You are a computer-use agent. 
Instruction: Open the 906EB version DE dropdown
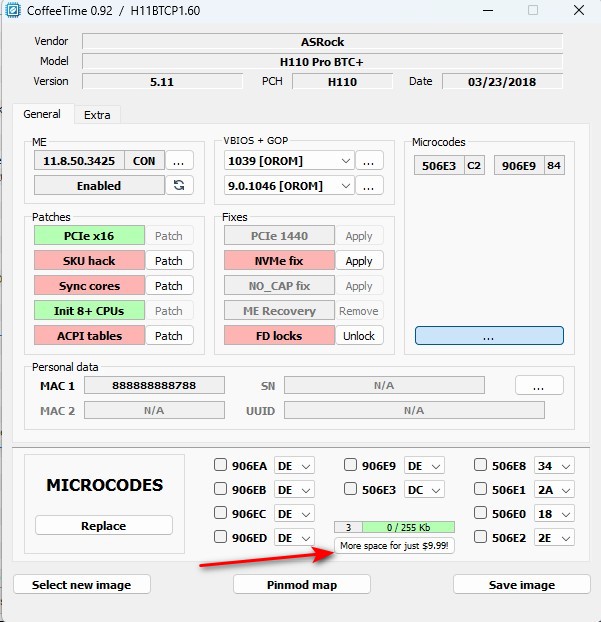(294, 490)
